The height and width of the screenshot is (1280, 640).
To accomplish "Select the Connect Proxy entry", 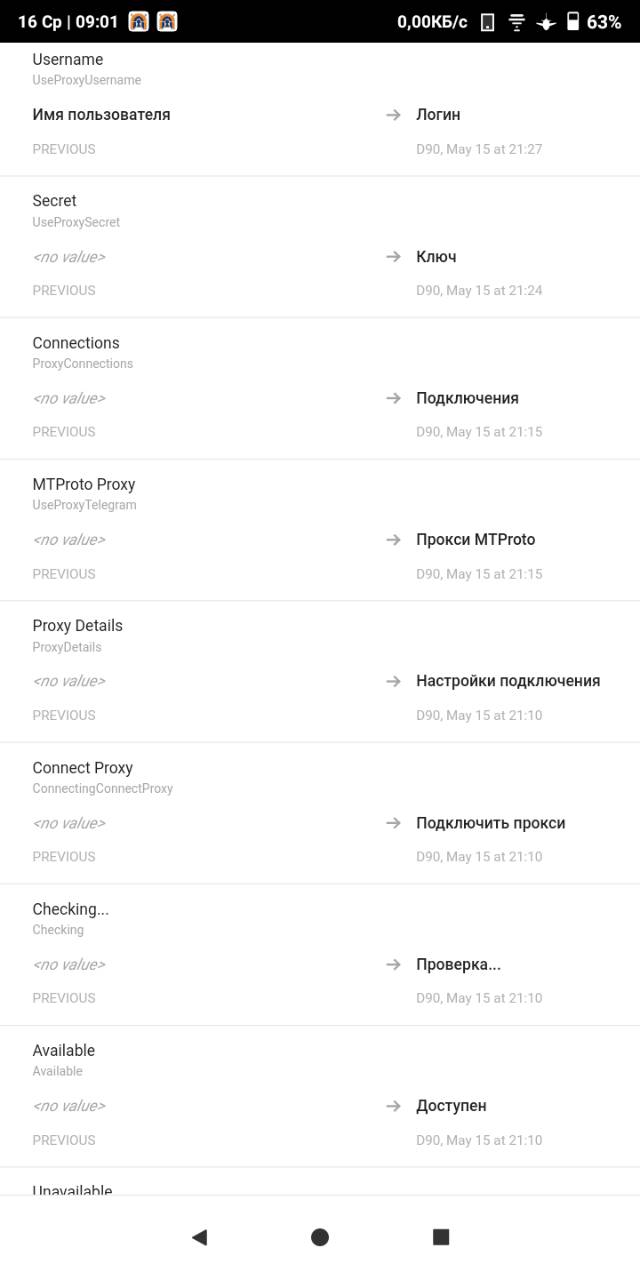I will click(83, 768).
